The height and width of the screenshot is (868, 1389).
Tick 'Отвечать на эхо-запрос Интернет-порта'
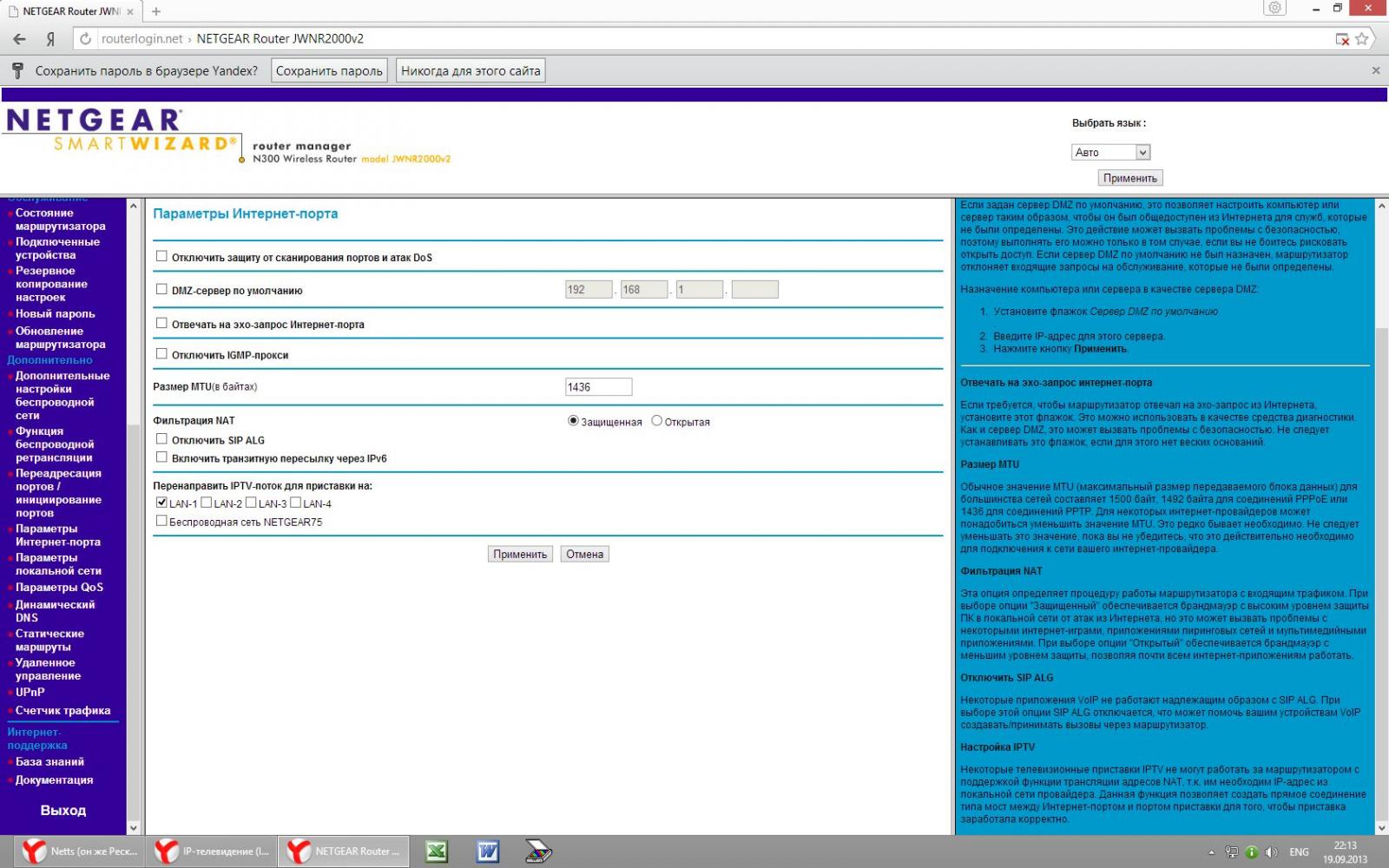(x=161, y=323)
